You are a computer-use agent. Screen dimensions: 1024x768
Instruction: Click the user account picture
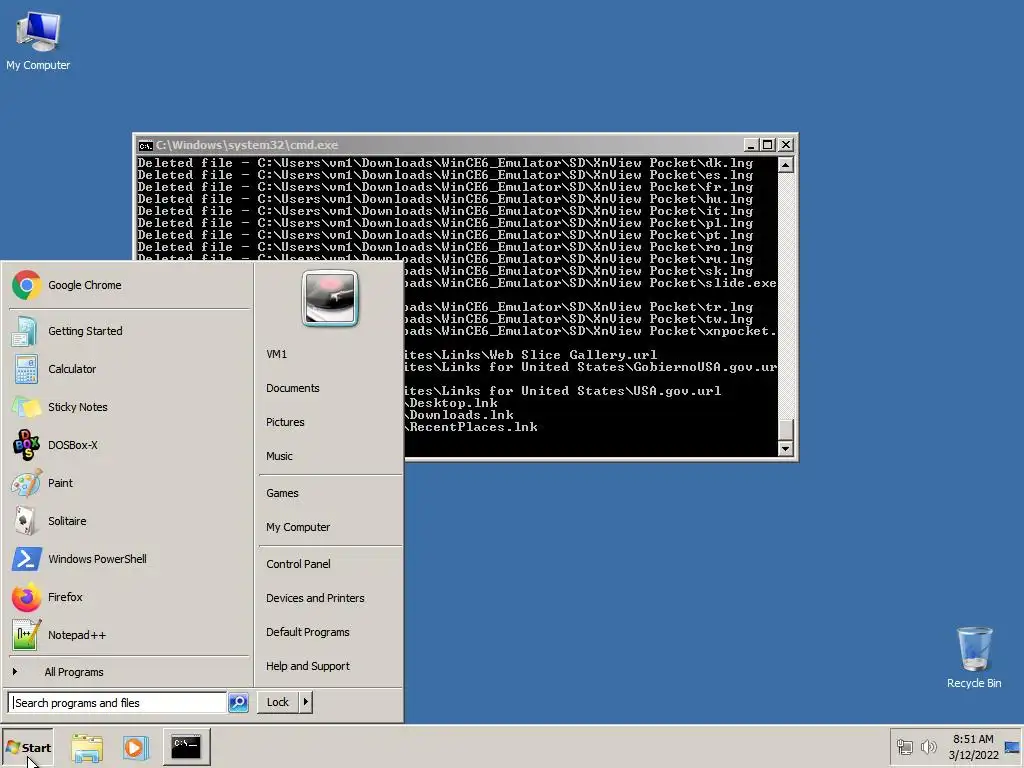coord(330,298)
